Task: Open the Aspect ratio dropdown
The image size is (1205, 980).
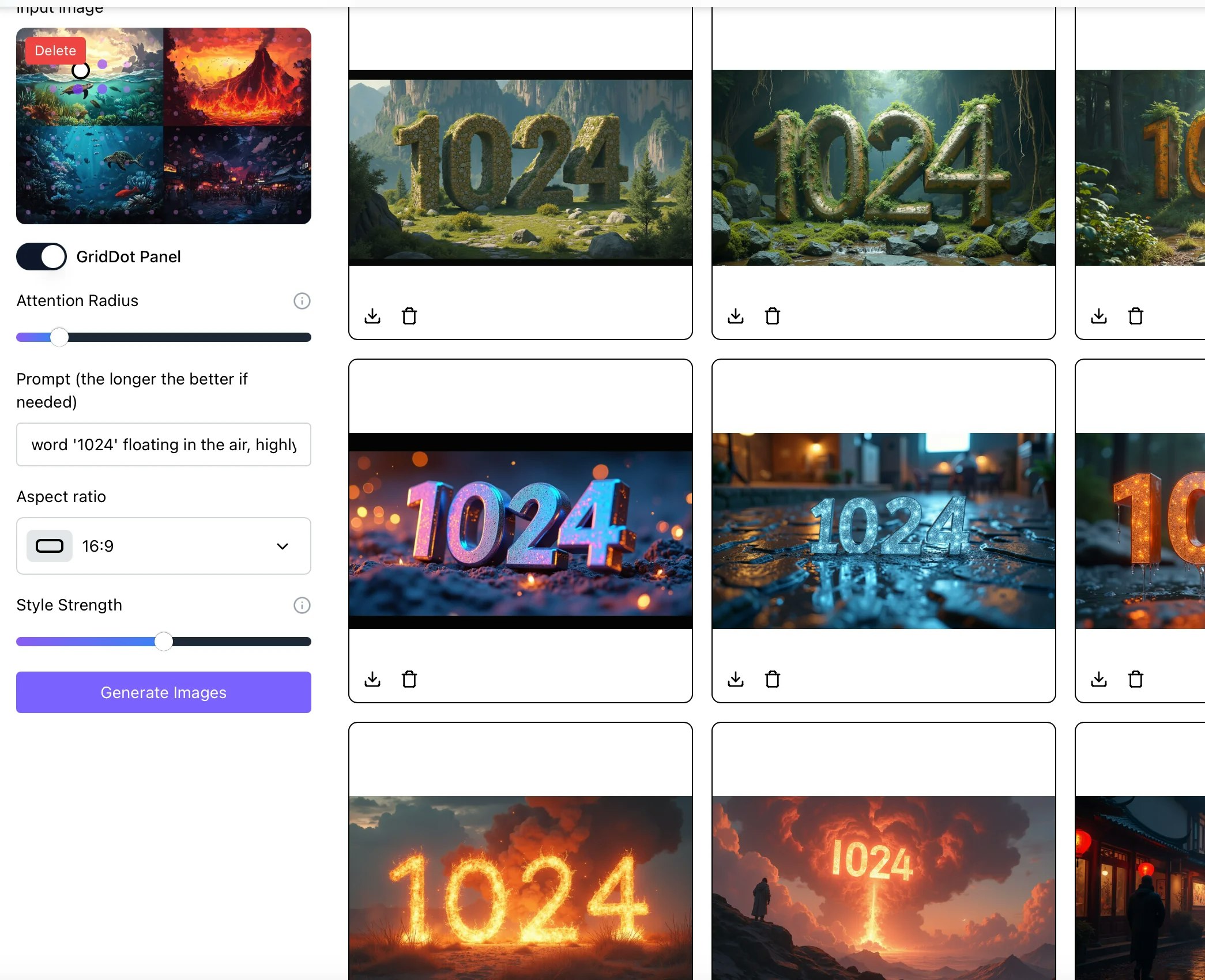Action: (164, 546)
